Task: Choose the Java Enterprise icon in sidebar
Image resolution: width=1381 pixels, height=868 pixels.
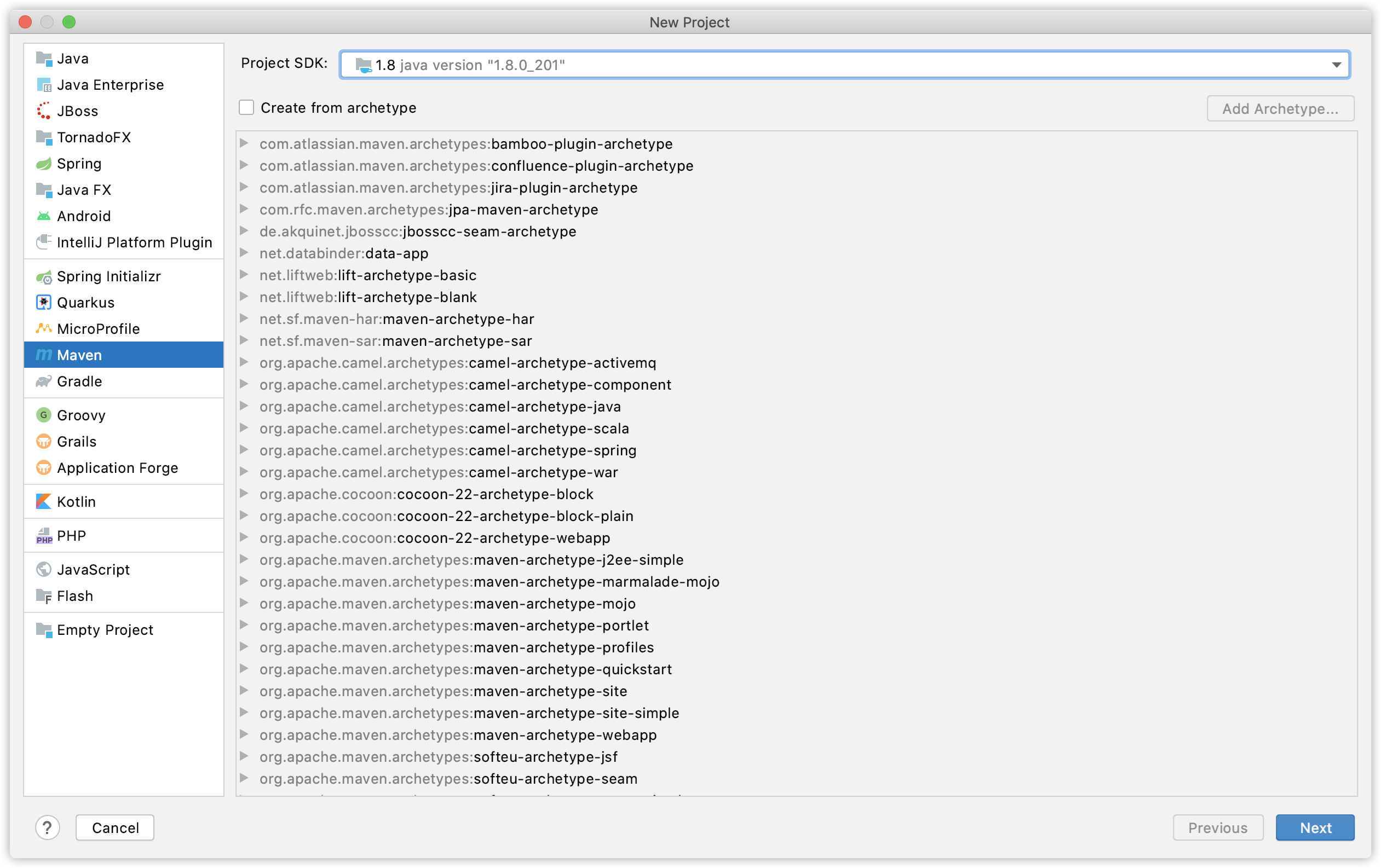Action: coord(44,85)
